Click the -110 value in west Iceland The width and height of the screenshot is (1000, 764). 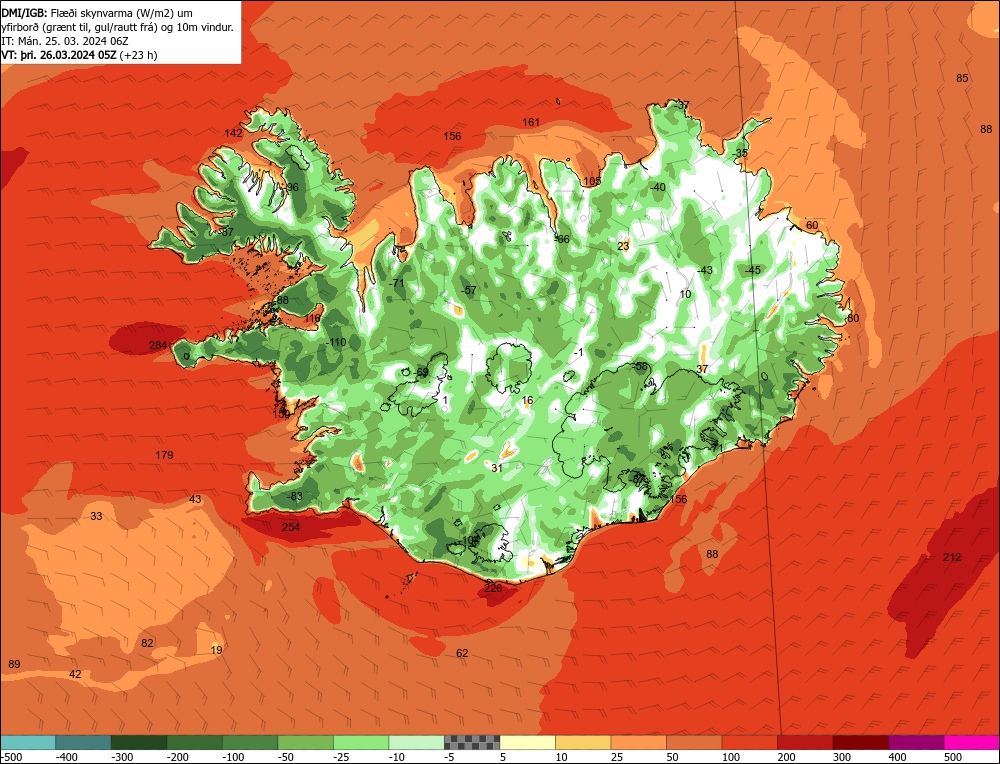click(335, 342)
